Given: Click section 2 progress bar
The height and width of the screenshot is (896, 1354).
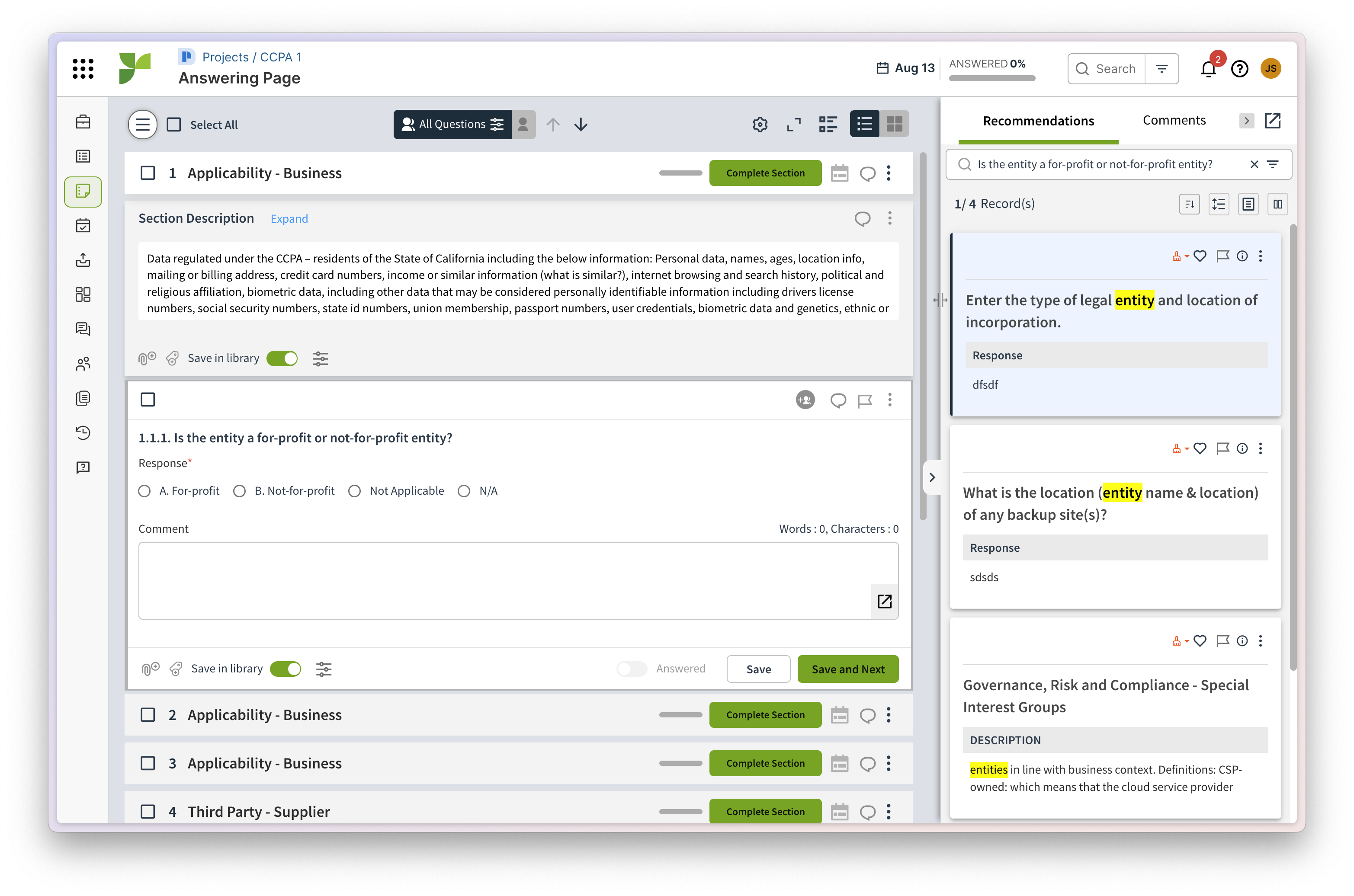Looking at the screenshot, I should click(x=680, y=715).
